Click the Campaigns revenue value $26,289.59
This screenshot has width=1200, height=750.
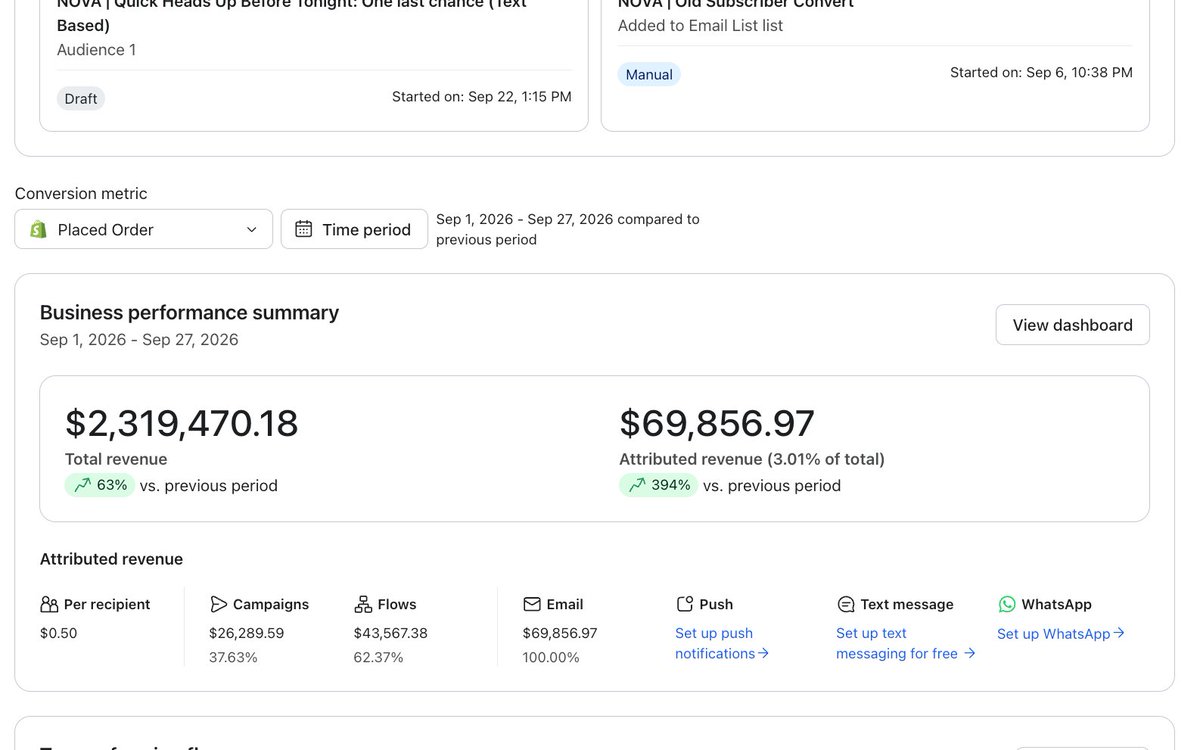[x=247, y=633]
